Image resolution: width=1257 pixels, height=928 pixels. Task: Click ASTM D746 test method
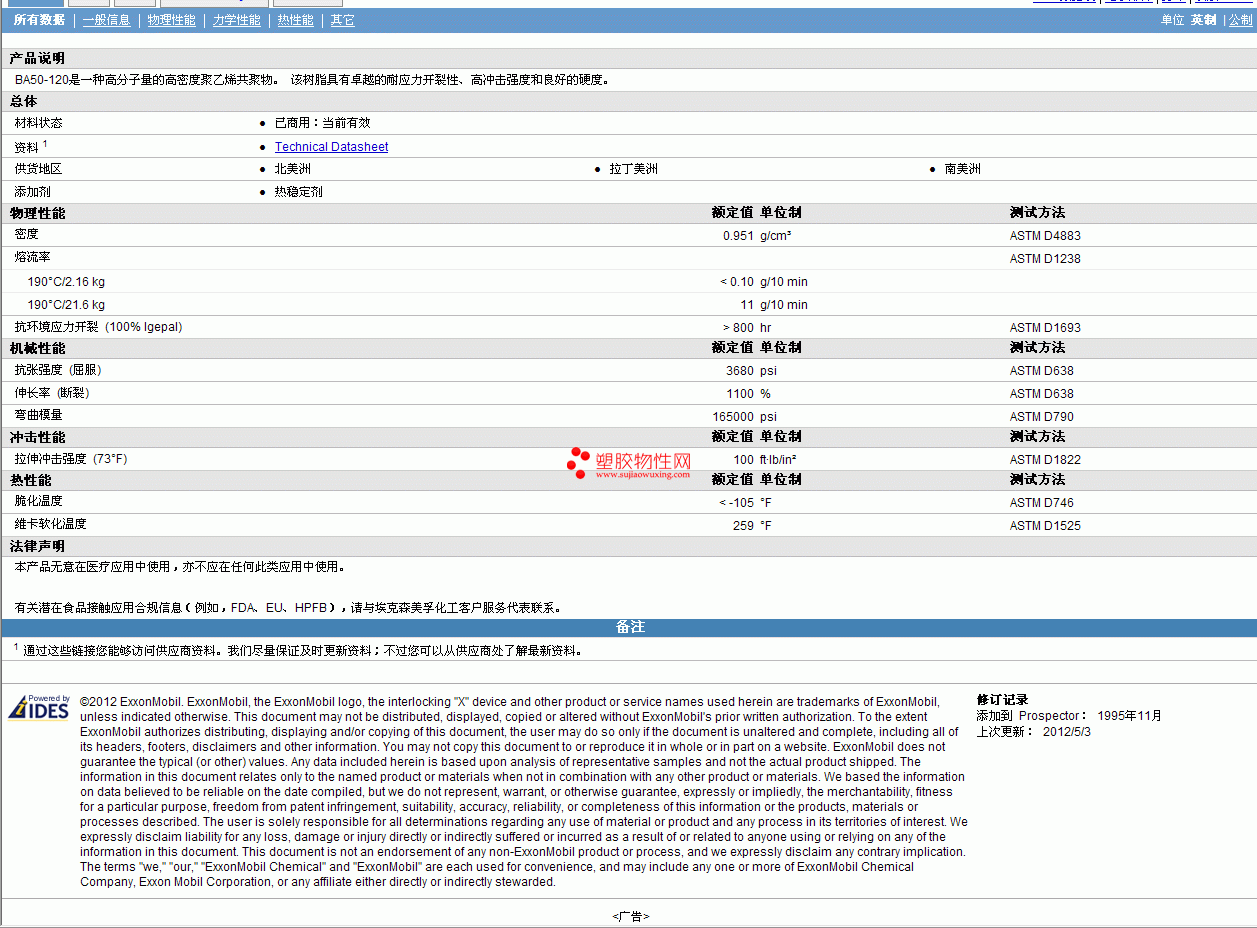[1042, 503]
